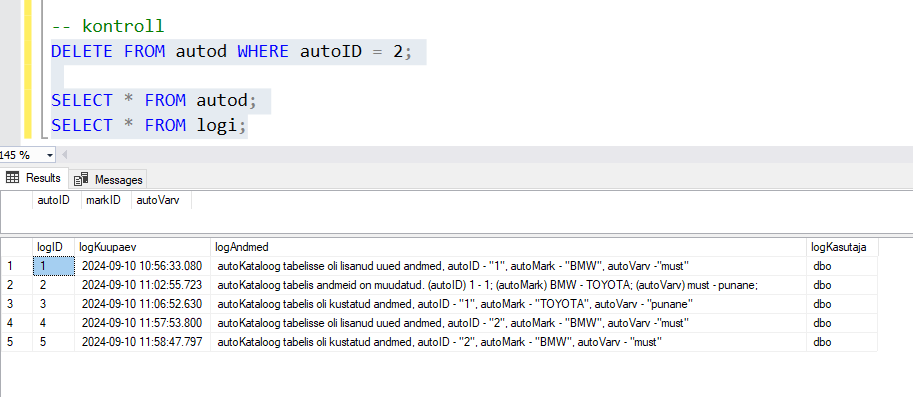Select the logID cell with value 4
The image size is (913, 397).
(x=54, y=323)
